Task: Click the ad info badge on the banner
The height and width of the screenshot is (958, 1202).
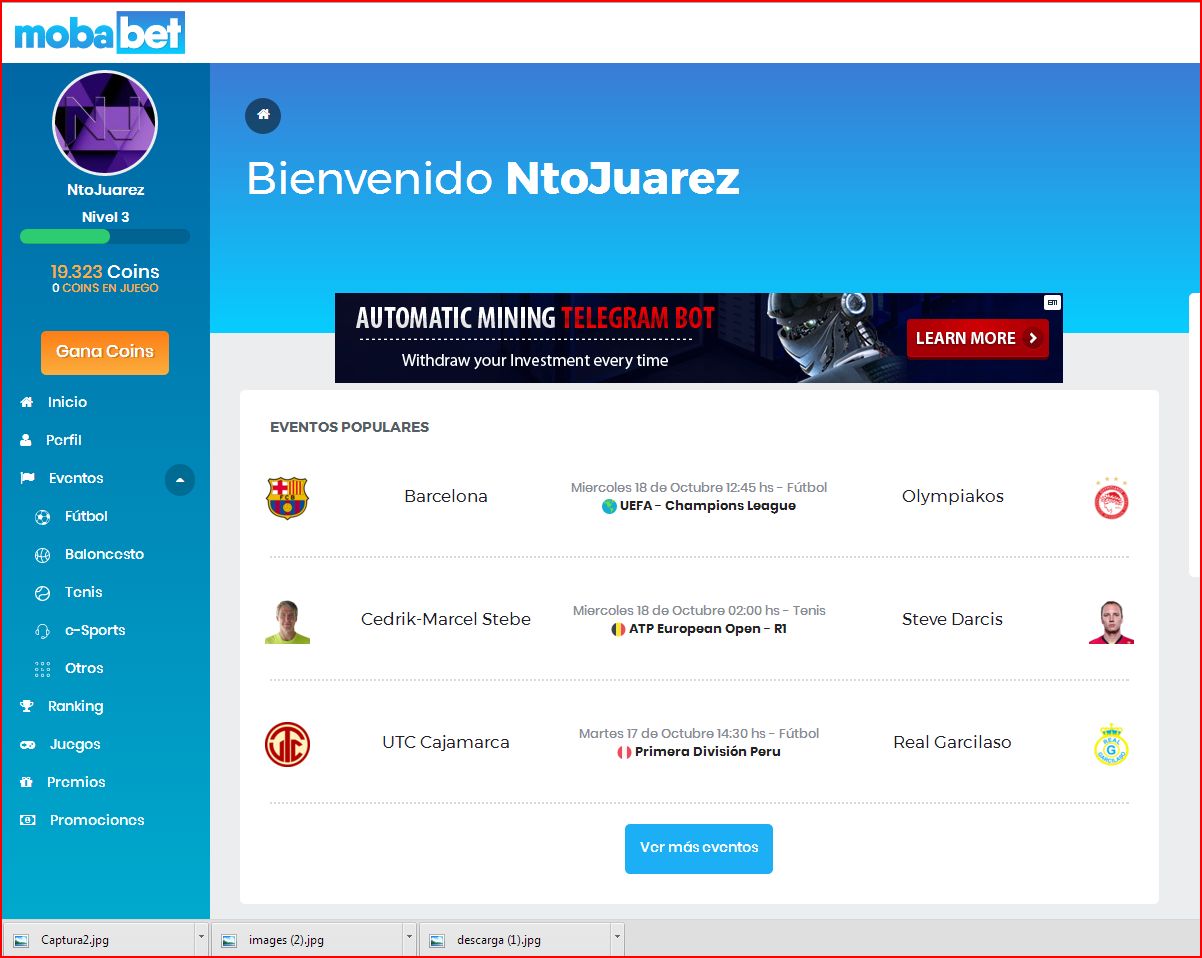Action: tap(1052, 302)
